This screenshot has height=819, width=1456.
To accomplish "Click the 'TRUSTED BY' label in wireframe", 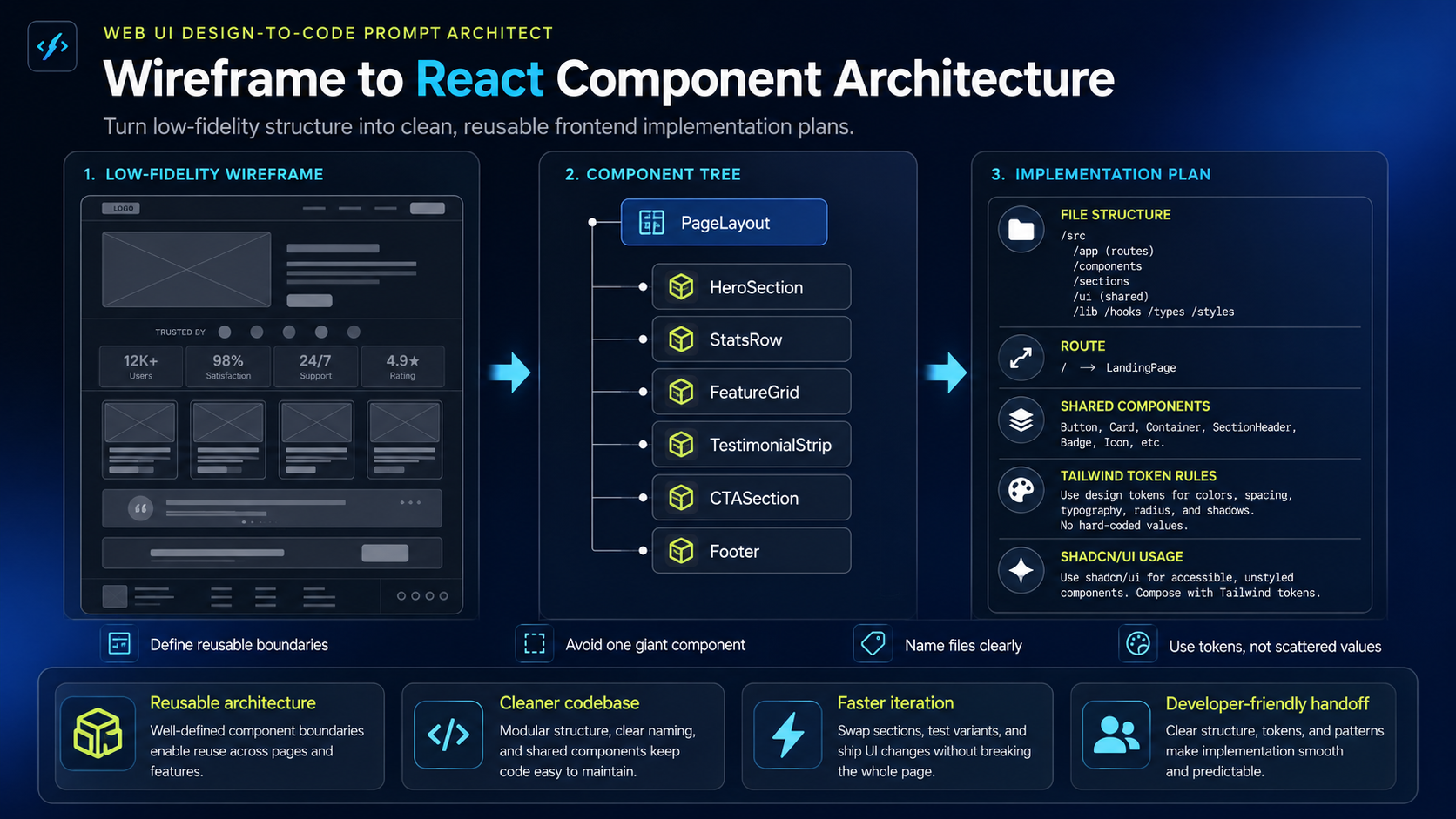I will 180,332.
